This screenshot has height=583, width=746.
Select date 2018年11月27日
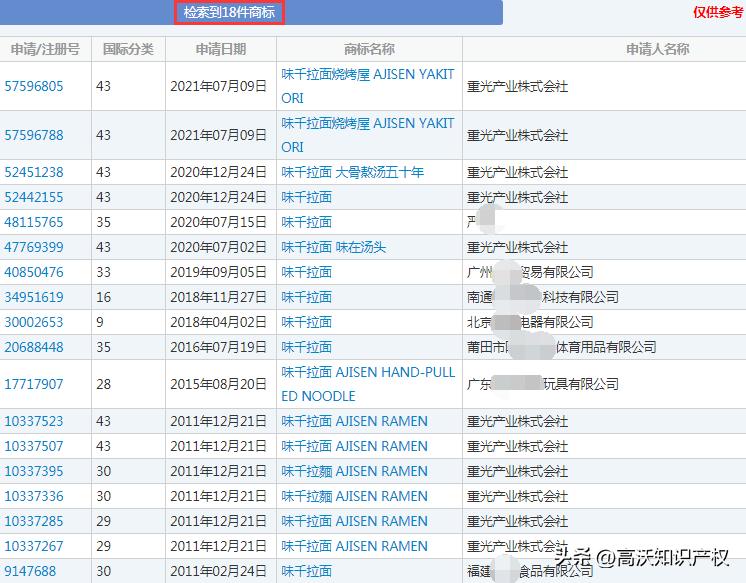pos(218,297)
